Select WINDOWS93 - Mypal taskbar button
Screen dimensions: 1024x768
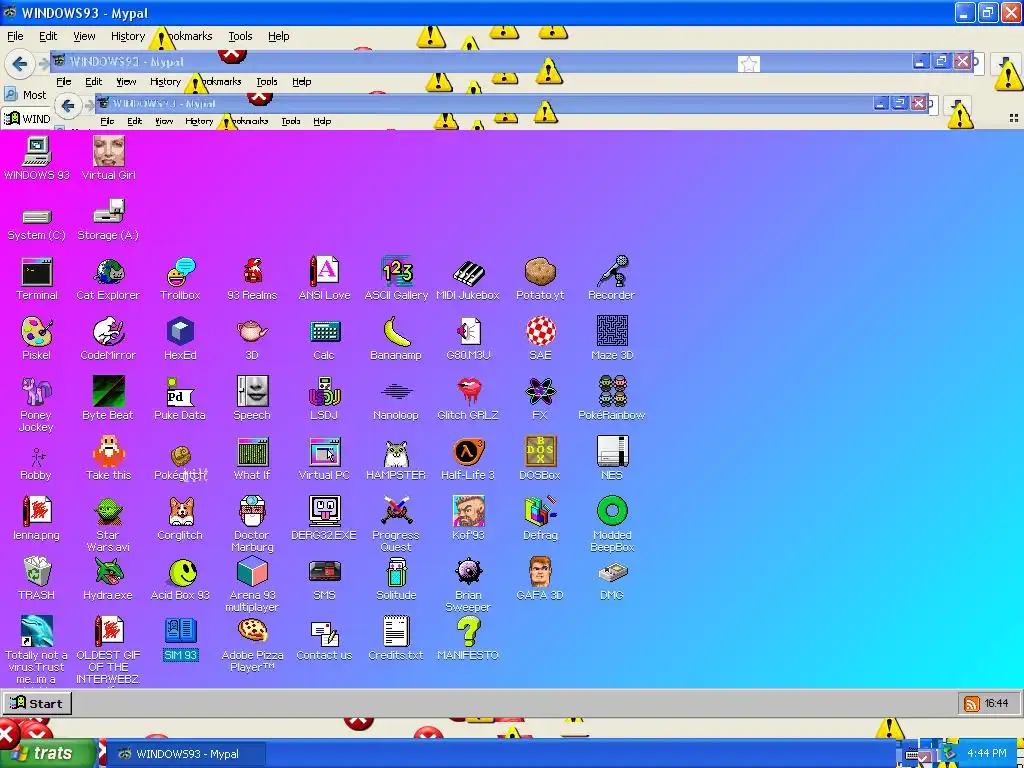[x=185, y=754]
